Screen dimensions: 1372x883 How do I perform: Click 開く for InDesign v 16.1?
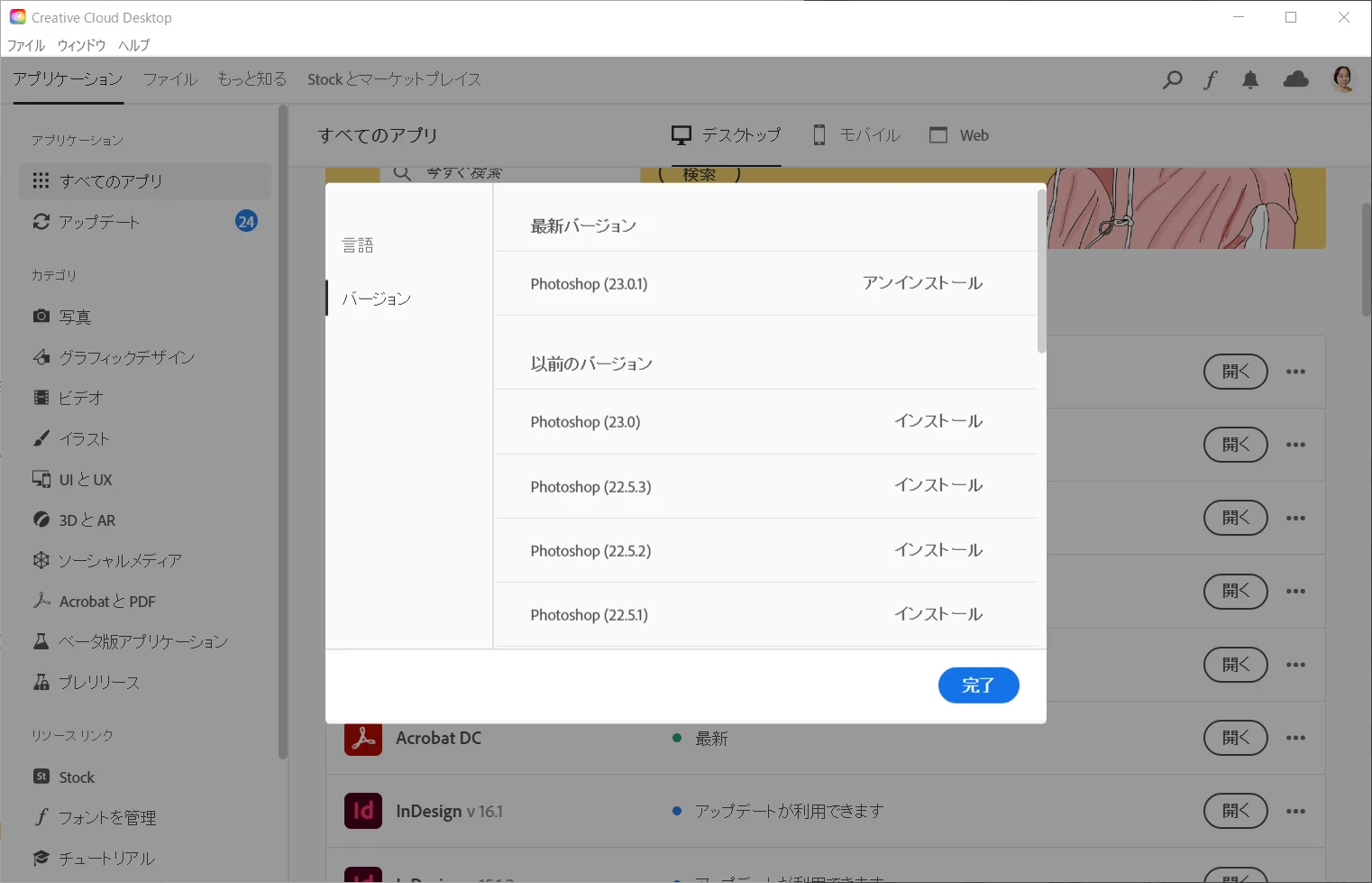[1236, 811]
